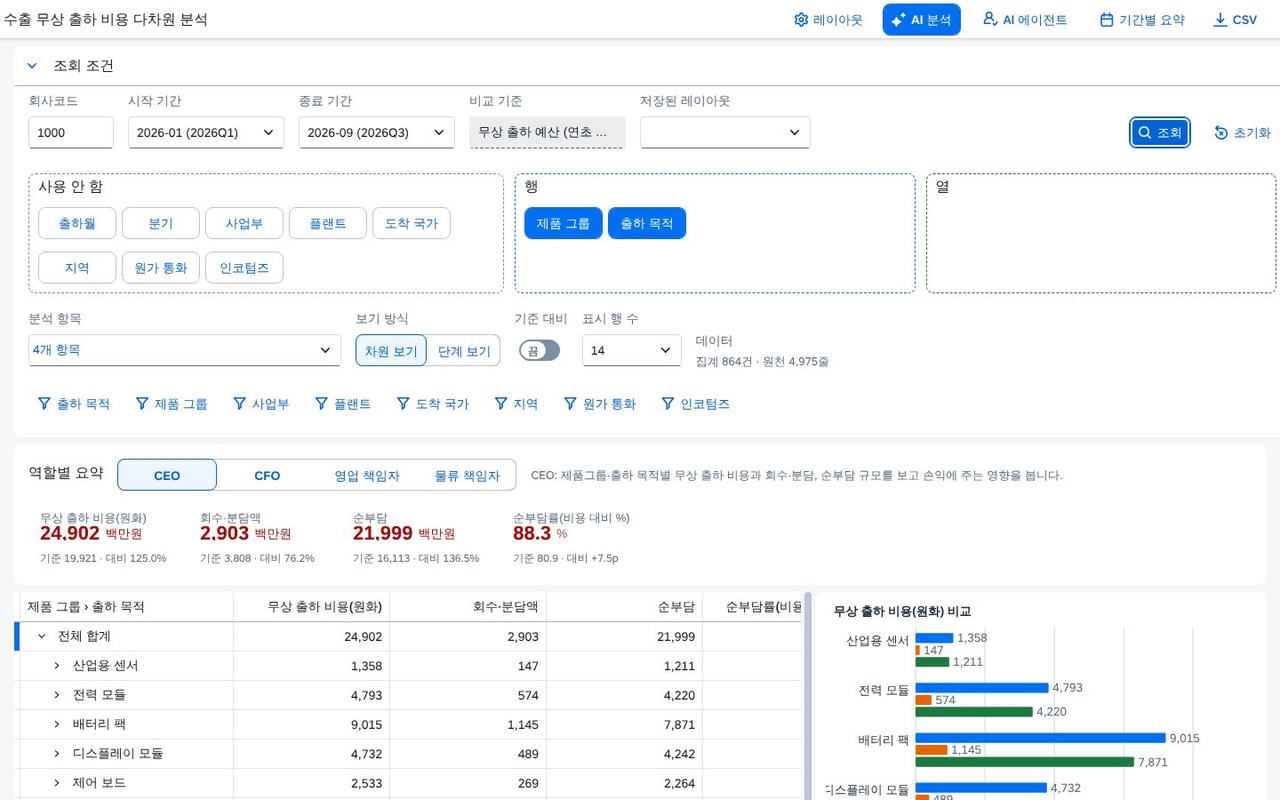Expand the 배터리 팩 row
This screenshot has width=1280, height=800.
[x=57, y=724]
